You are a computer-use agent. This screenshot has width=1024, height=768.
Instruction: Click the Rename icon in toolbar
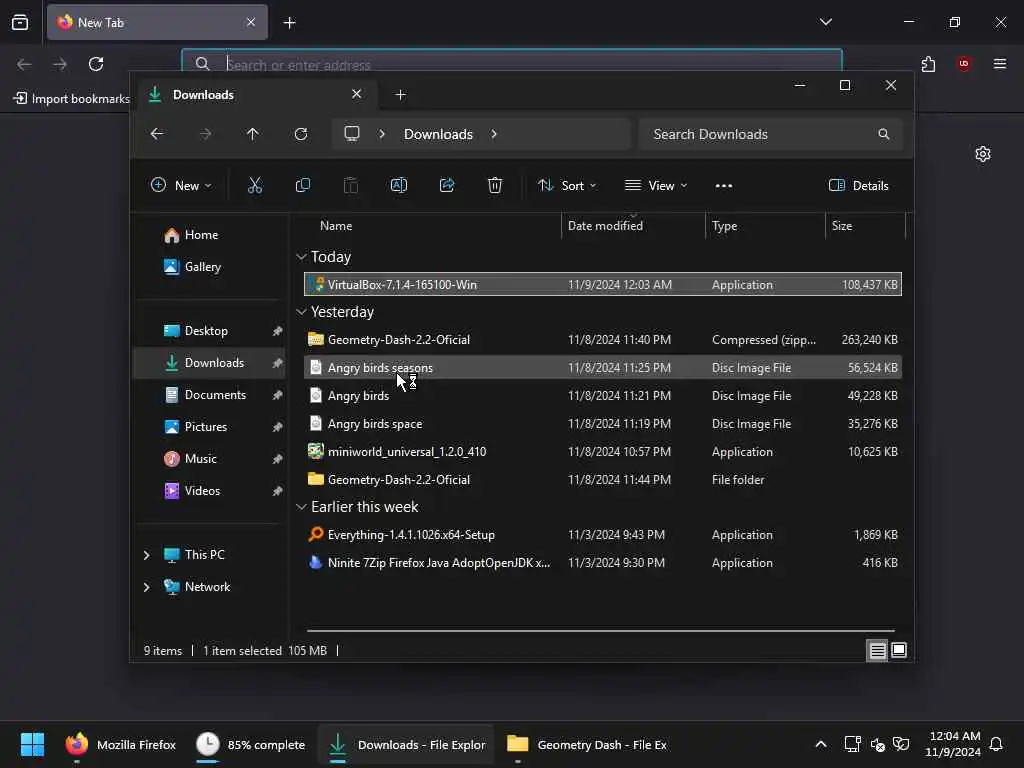tap(398, 185)
